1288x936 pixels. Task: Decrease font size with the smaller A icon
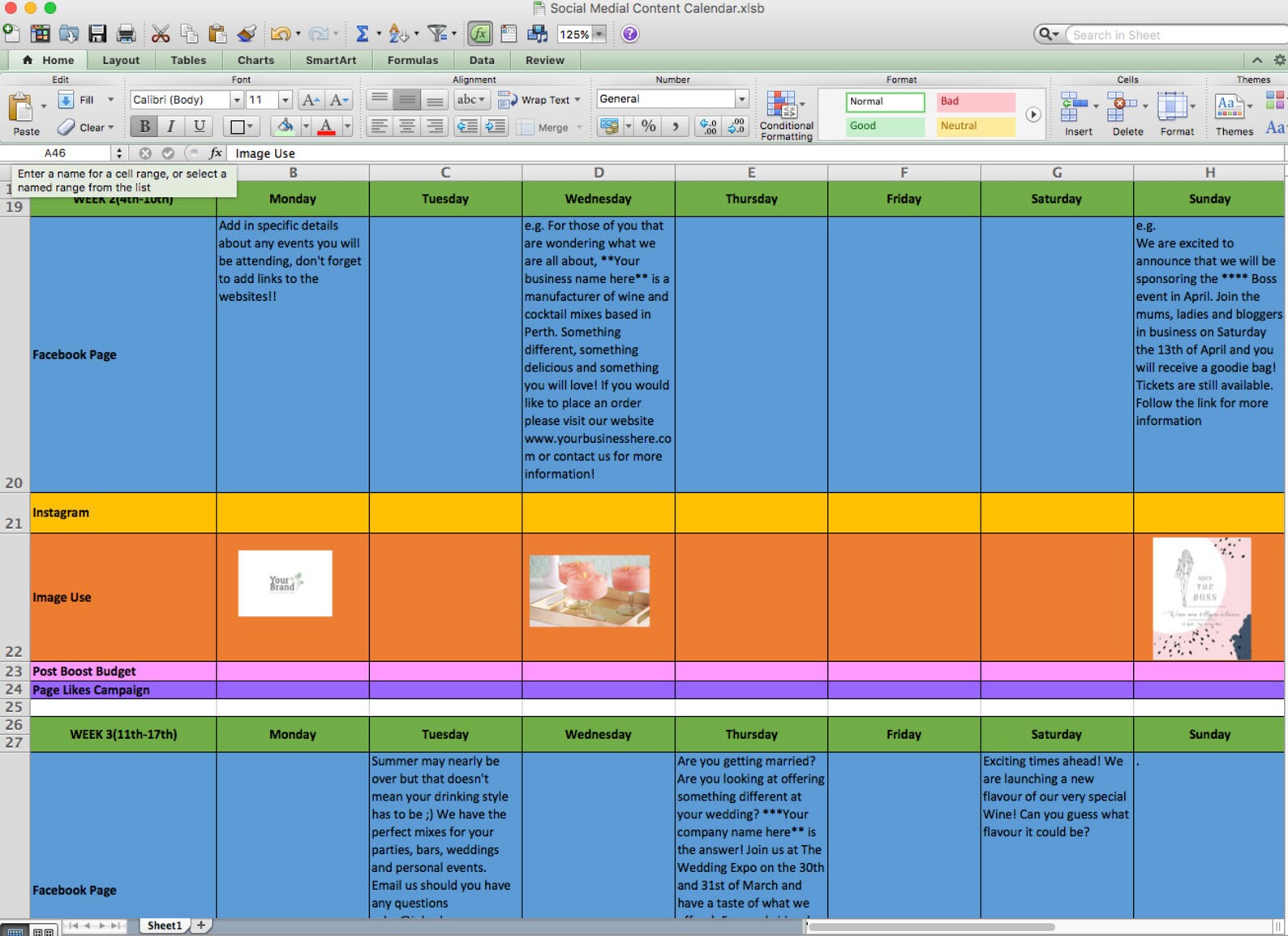click(x=339, y=100)
